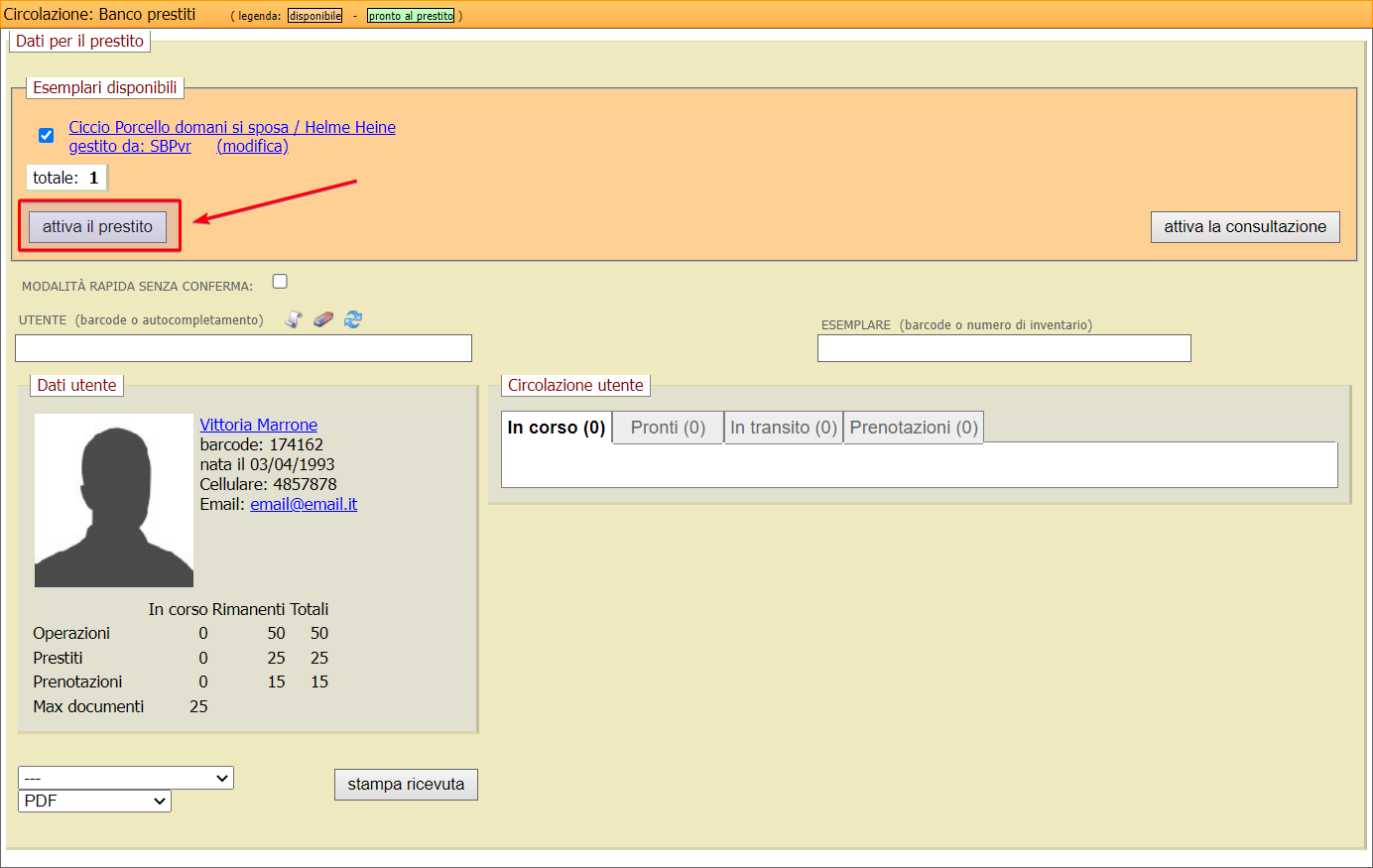Click the eraser icon to clear user
Screen dimensions: 1373x868
point(323,319)
